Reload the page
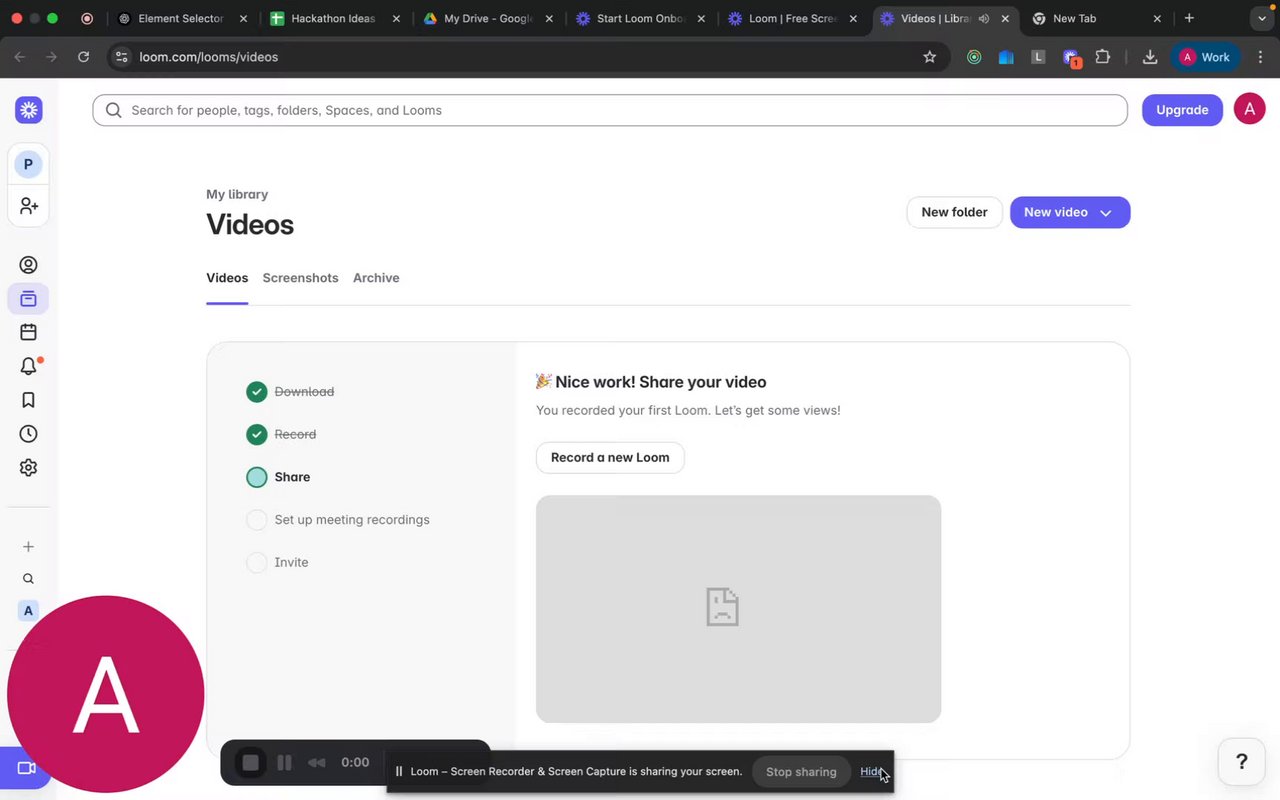 83,57
